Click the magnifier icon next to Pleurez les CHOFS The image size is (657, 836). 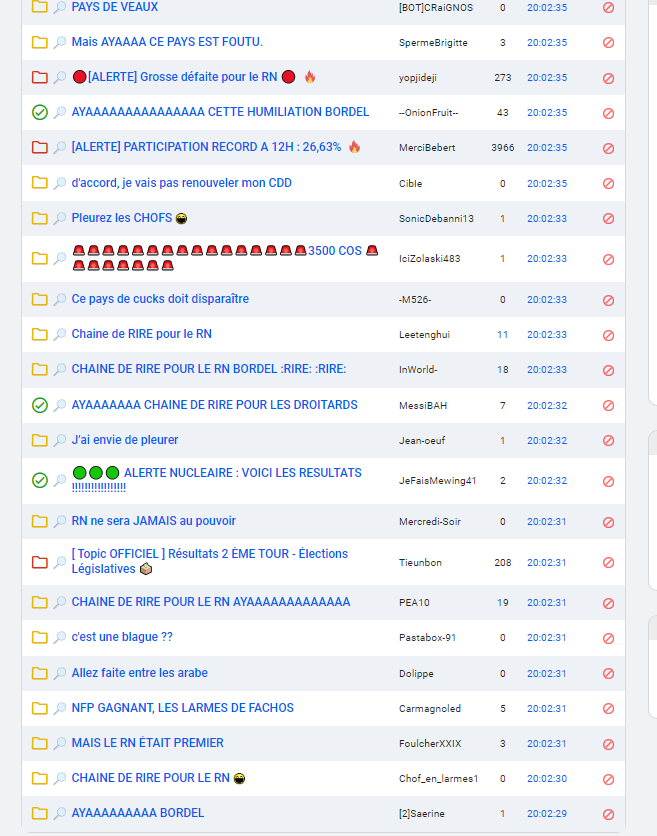tap(60, 219)
